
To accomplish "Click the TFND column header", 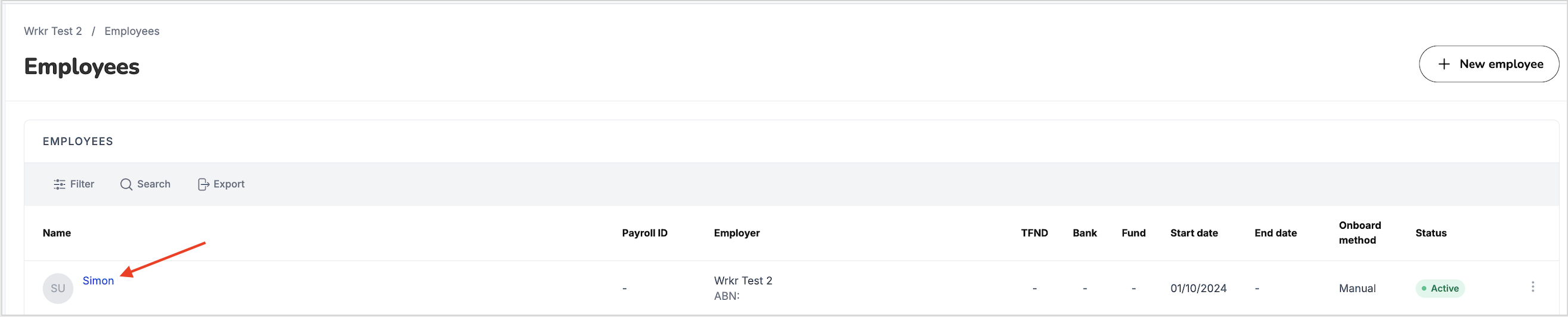I will tap(1034, 233).
